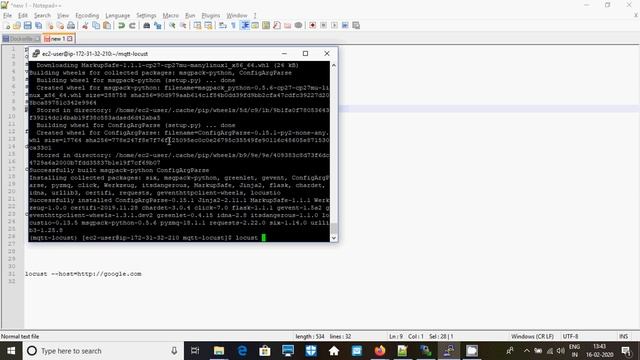Image resolution: width=640 pixels, height=360 pixels.
Task: Open the Run menu
Action: point(190,16)
